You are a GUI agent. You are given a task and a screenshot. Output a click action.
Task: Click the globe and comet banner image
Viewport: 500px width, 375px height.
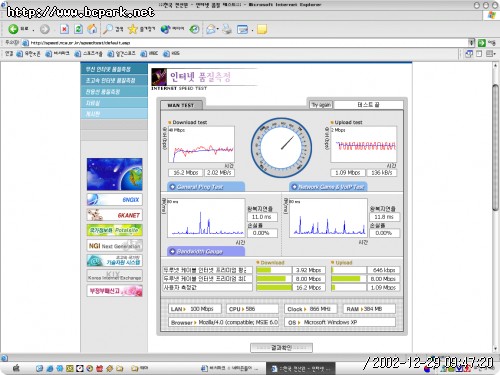(x=114, y=174)
